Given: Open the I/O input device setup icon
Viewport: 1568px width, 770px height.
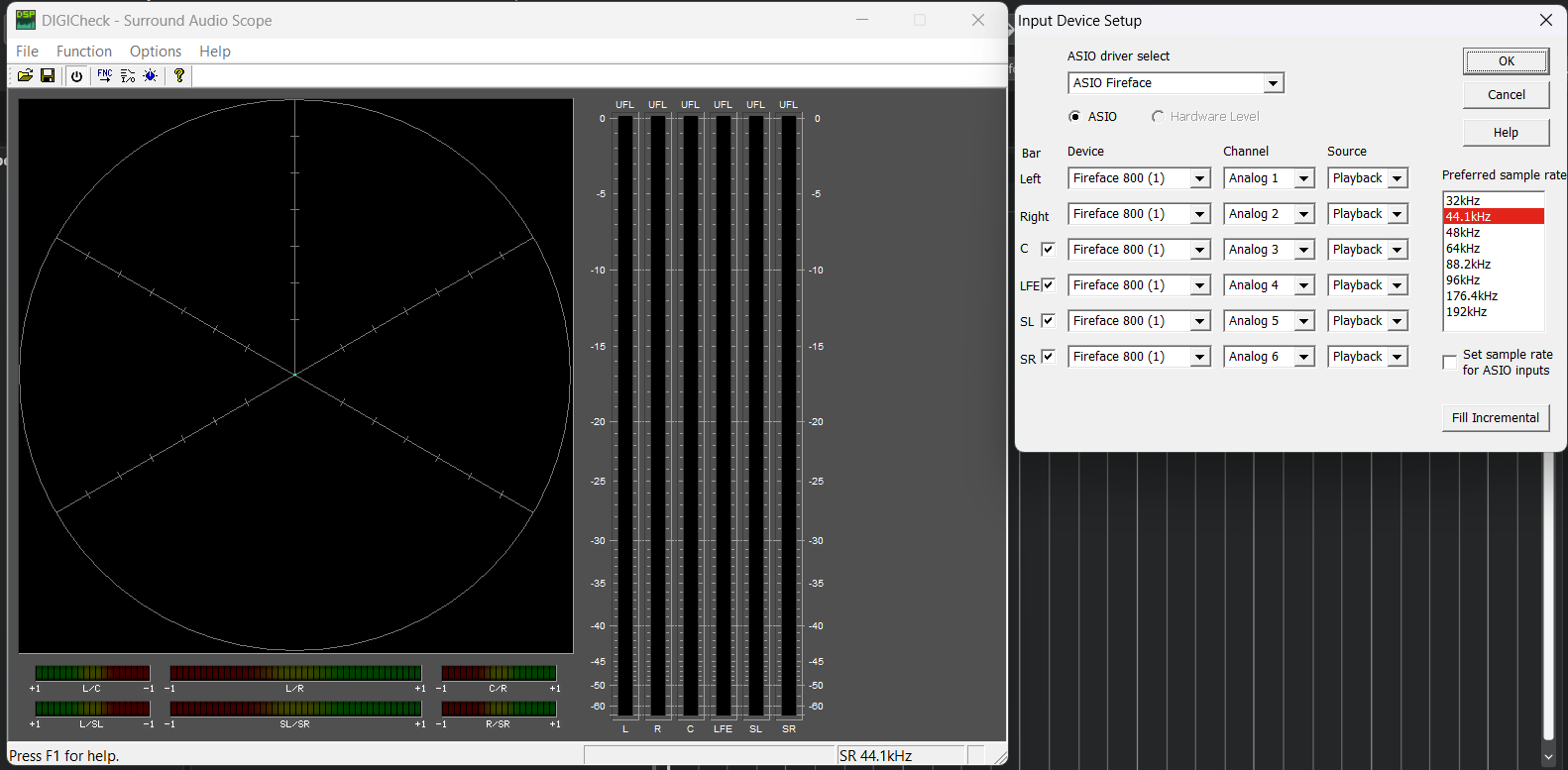Looking at the screenshot, I should point(128,75).
